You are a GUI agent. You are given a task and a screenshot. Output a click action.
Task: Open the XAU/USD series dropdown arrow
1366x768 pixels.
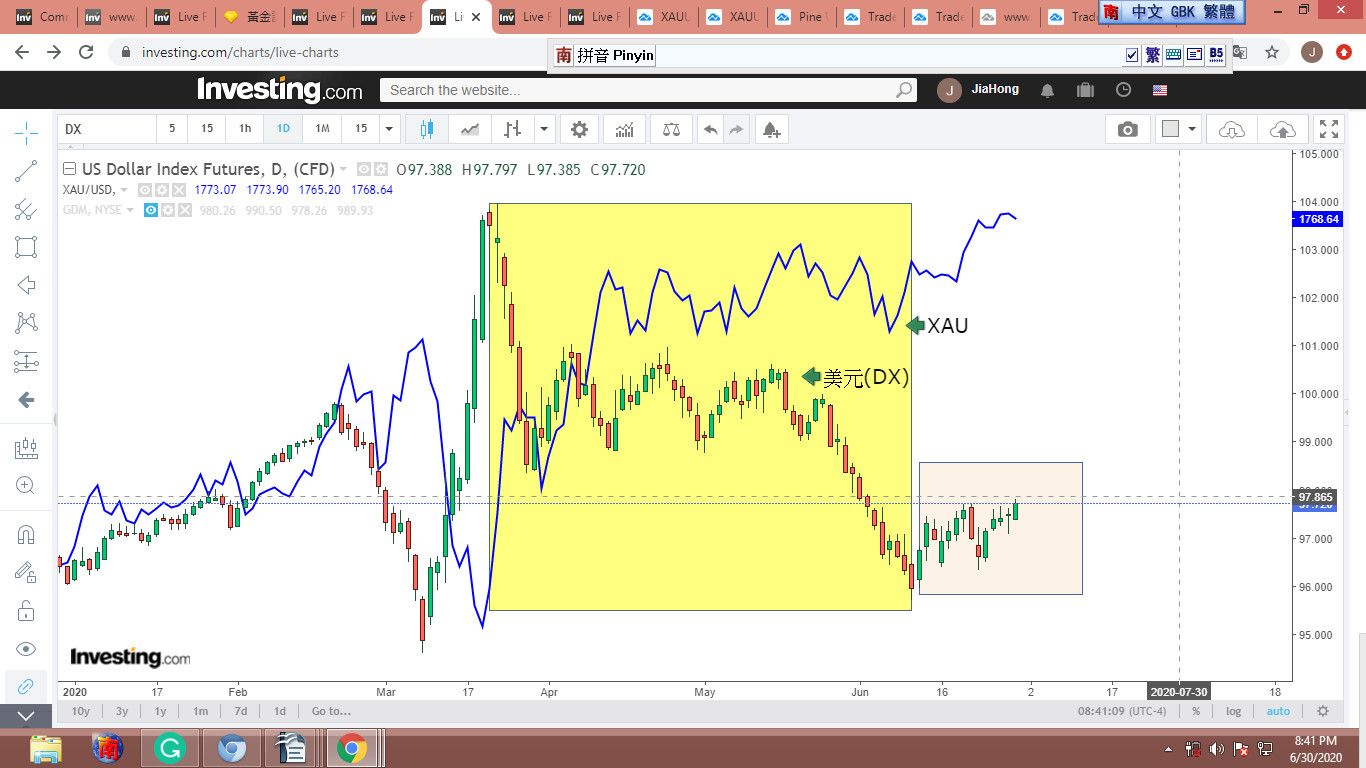point(124,190)
